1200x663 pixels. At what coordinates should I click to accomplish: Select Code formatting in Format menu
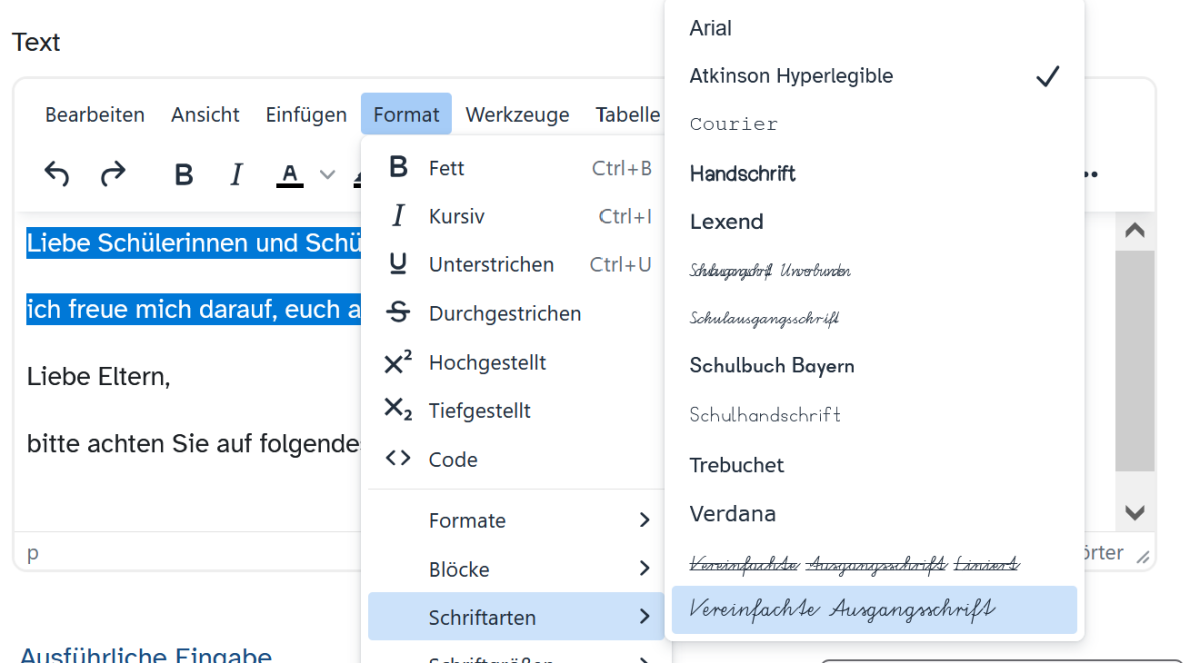(453, 460)
